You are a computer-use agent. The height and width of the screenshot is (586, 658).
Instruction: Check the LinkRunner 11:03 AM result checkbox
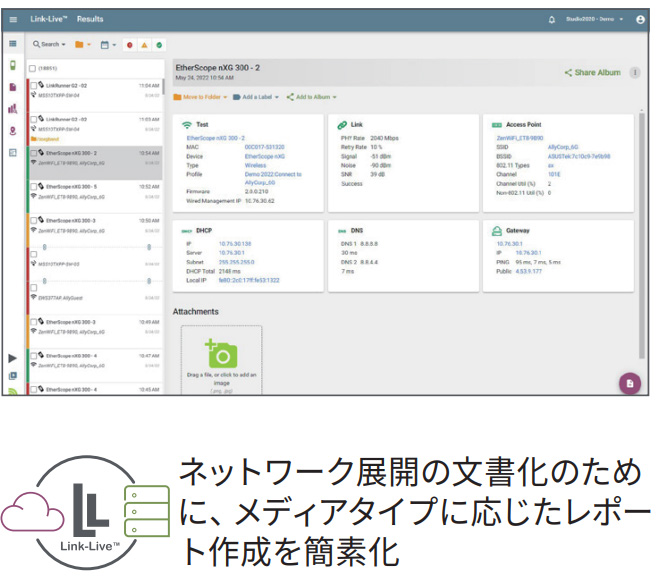34,119
